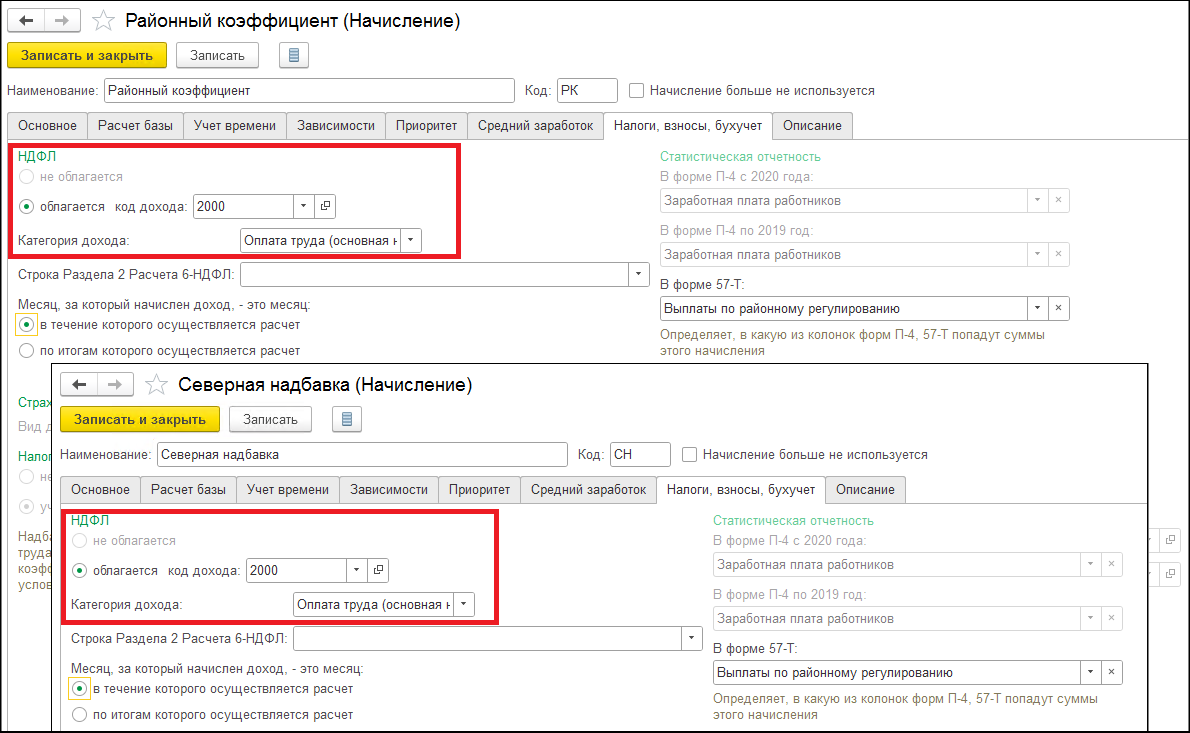Click the Записать button in Районный коэффициент

(x=217, y=55)
